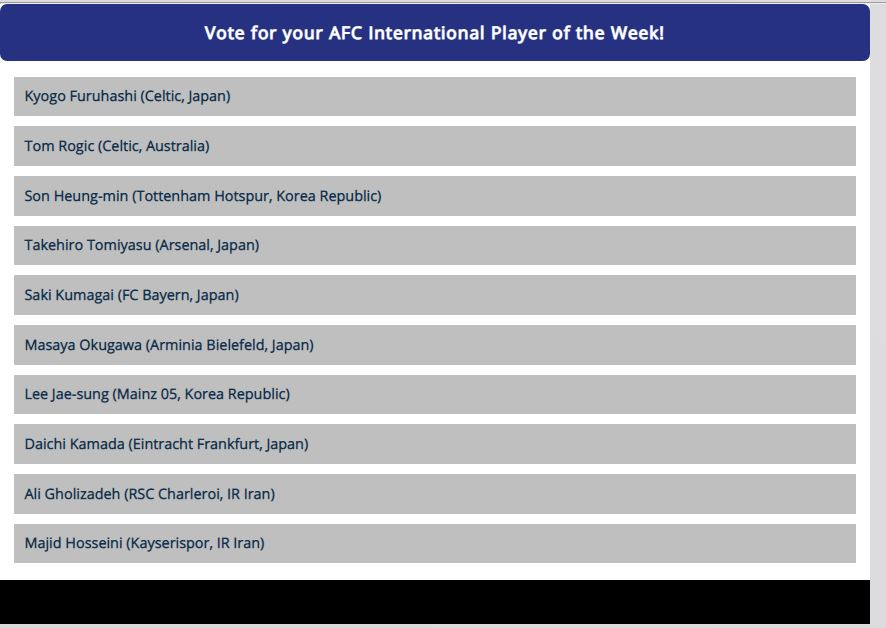Click the poll title header banner
The width and height of the screenshot is (886, 628).
[x=434, y=33]
